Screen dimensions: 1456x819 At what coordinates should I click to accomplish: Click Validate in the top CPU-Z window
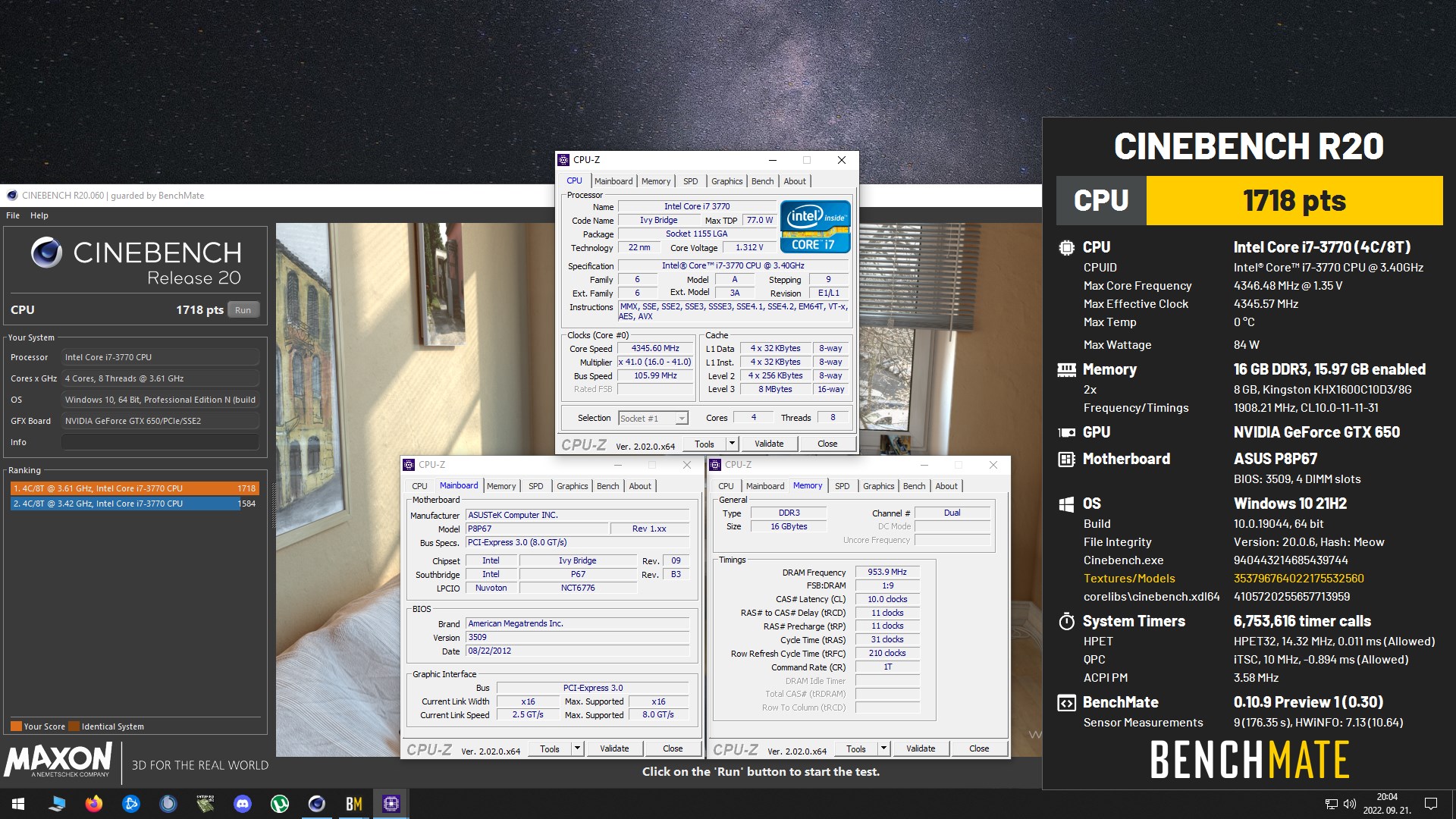tap(769, 444)
